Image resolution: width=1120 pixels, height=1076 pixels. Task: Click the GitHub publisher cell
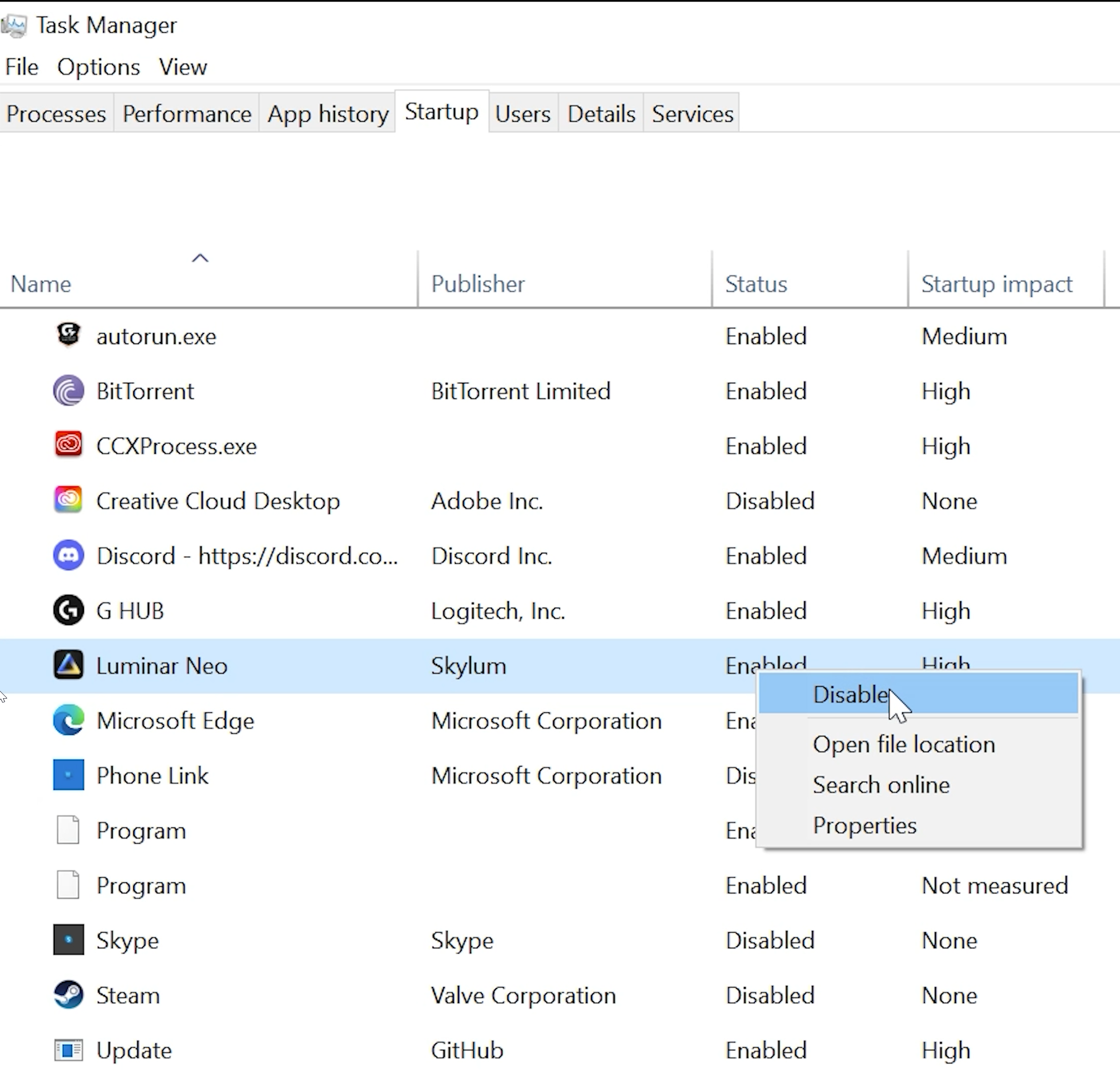point(467,1050)
